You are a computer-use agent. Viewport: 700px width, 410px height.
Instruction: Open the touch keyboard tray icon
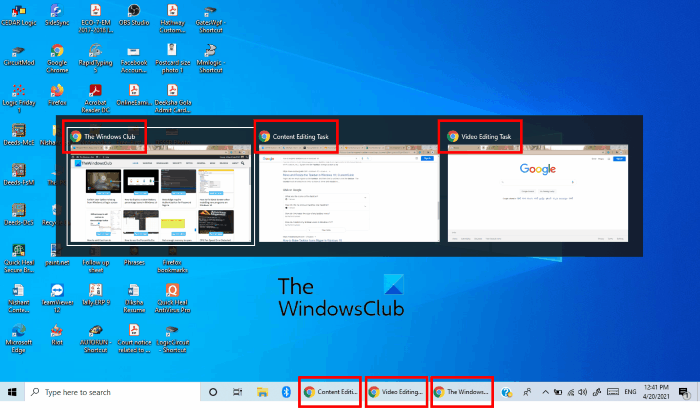613,392
